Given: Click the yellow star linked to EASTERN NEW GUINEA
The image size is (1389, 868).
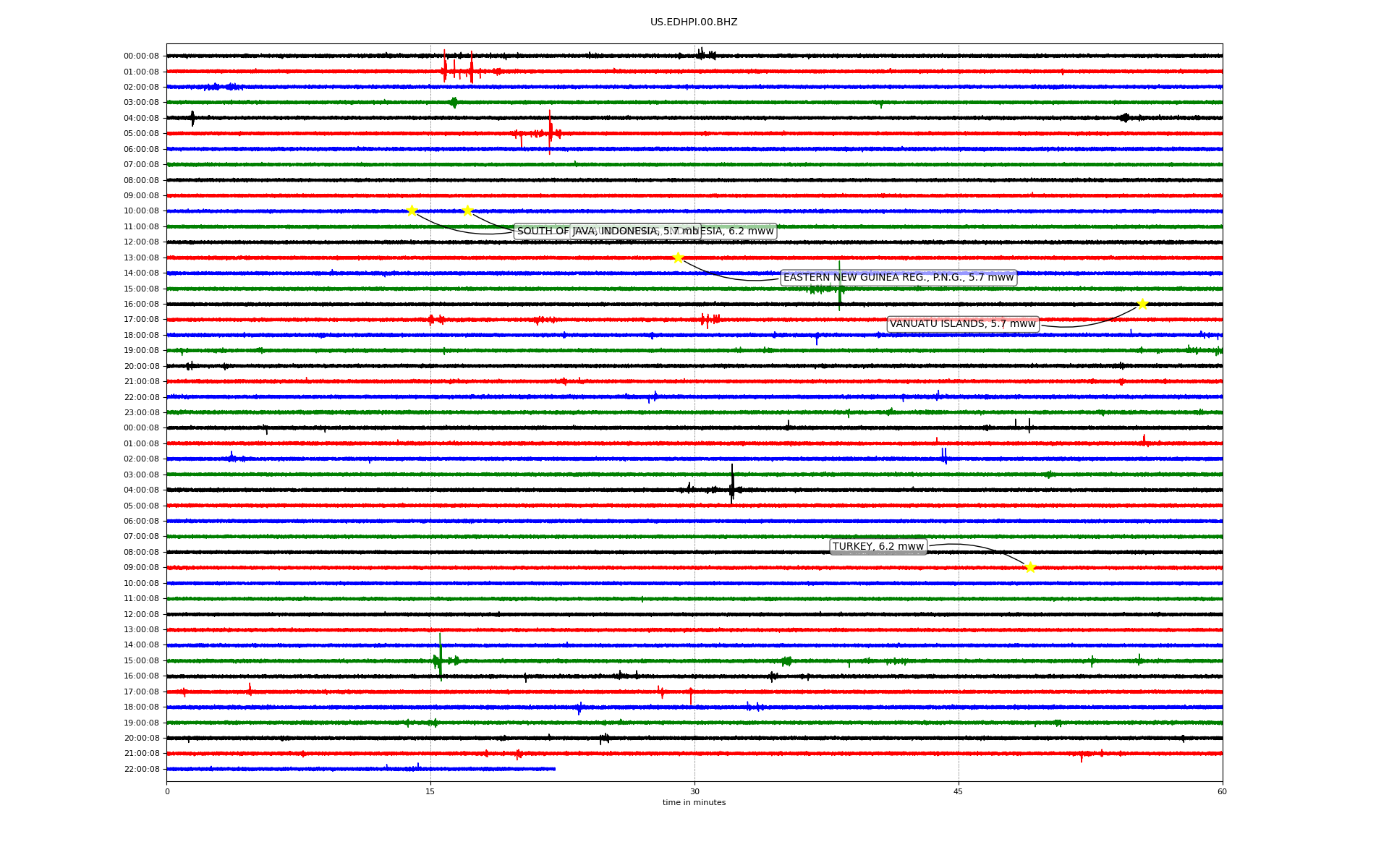Looking at the screenshot, I should coord(678,258).
